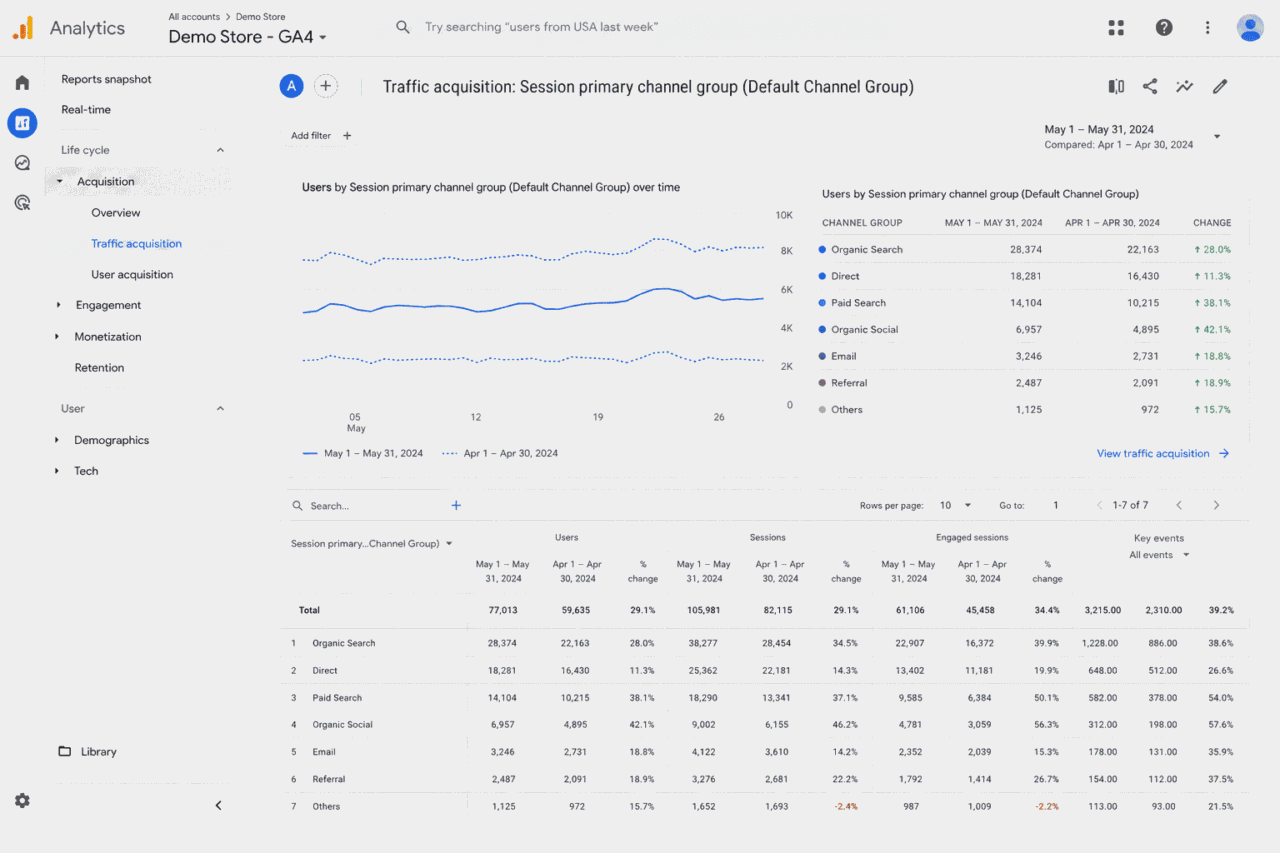Open the Explore icon in left rail
The height and width of the screenshot is (853, 1280).
(x=22, y=163)
